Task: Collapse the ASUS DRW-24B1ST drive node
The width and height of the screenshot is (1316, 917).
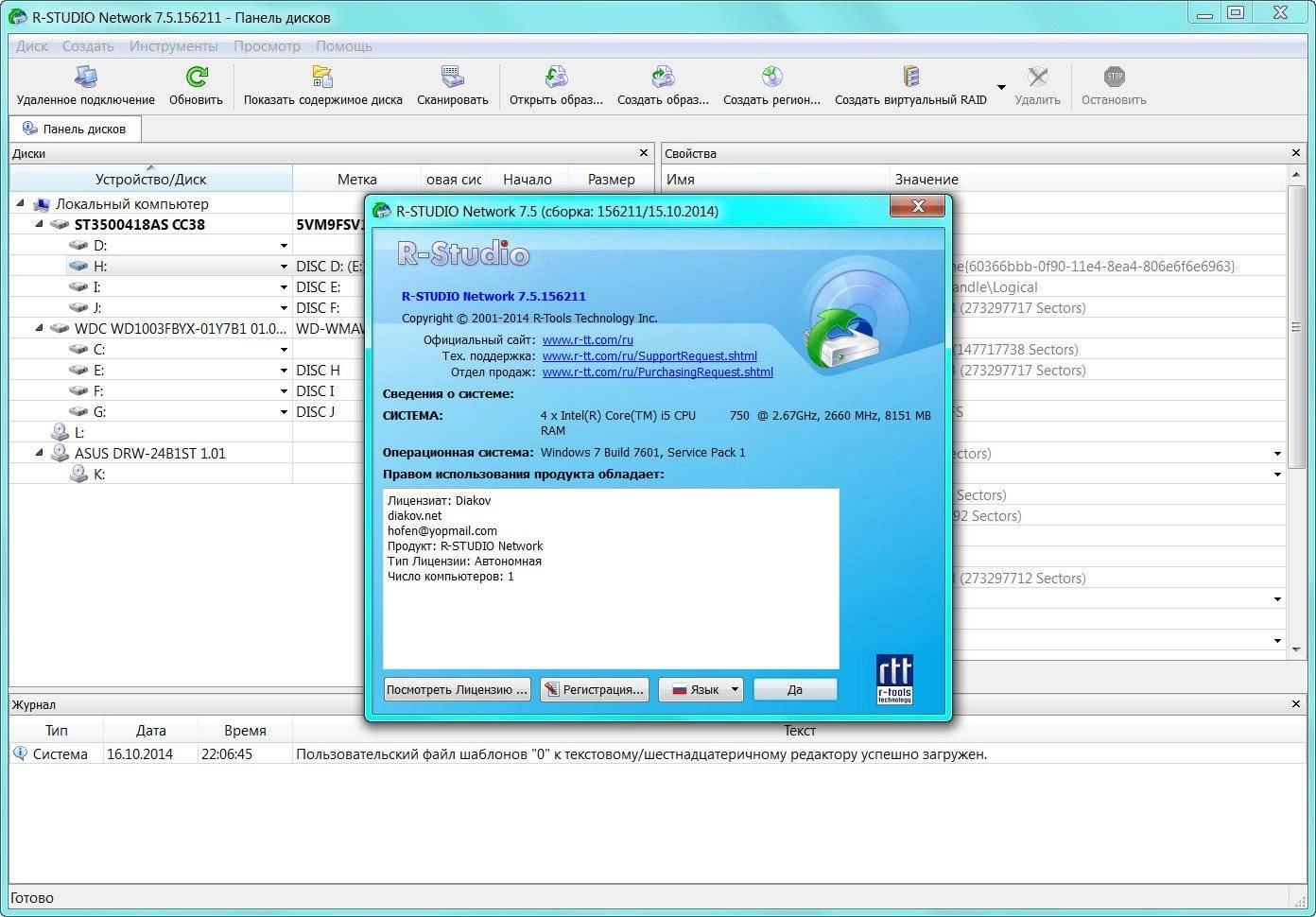Action: 40,453
